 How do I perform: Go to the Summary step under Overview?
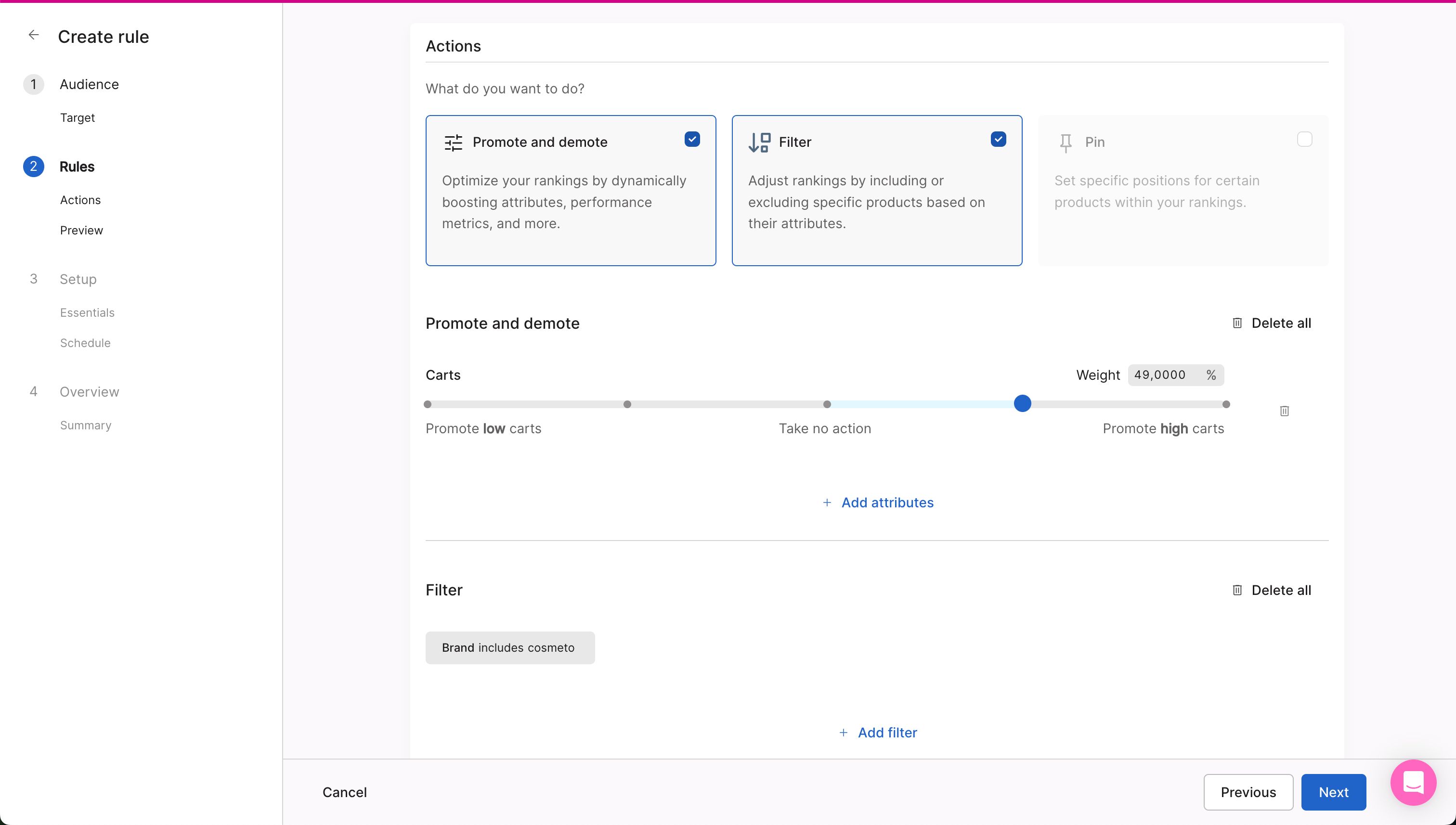(85, 425)
